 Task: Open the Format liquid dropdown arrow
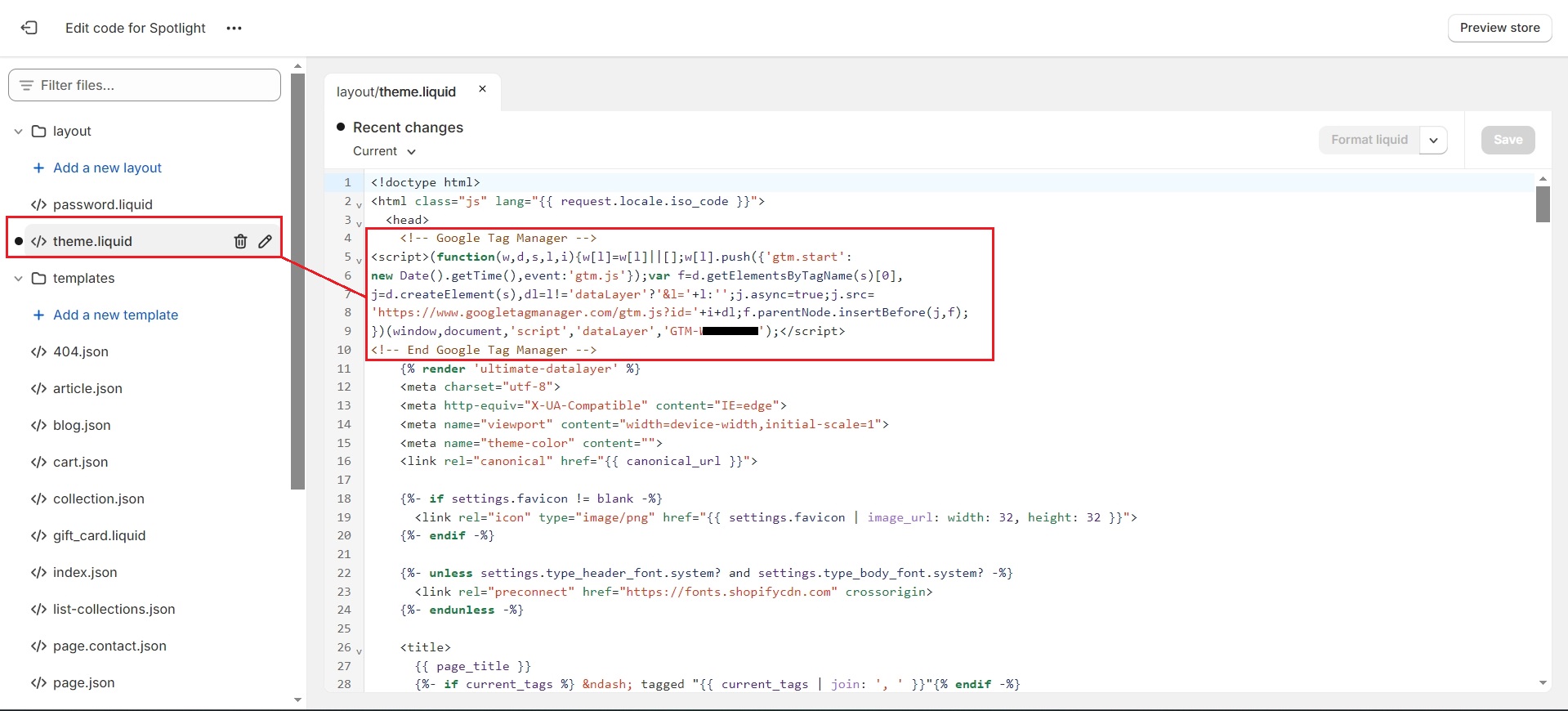pos(1434,140)
